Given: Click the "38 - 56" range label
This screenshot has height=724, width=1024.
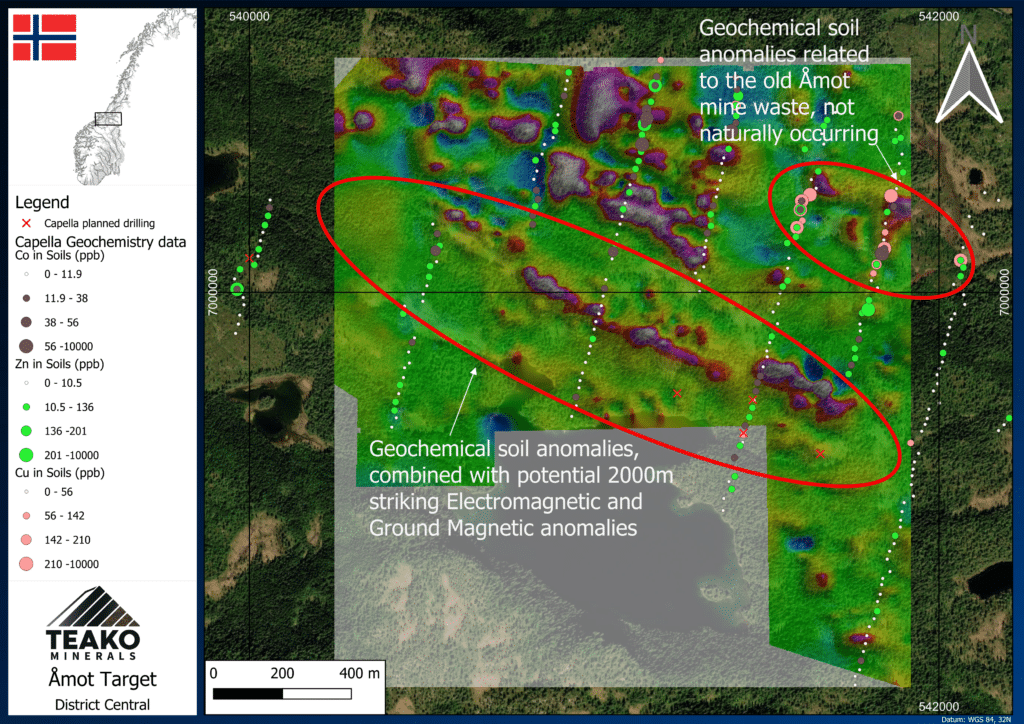Looking at the screenshot, I should coord(61,323).
